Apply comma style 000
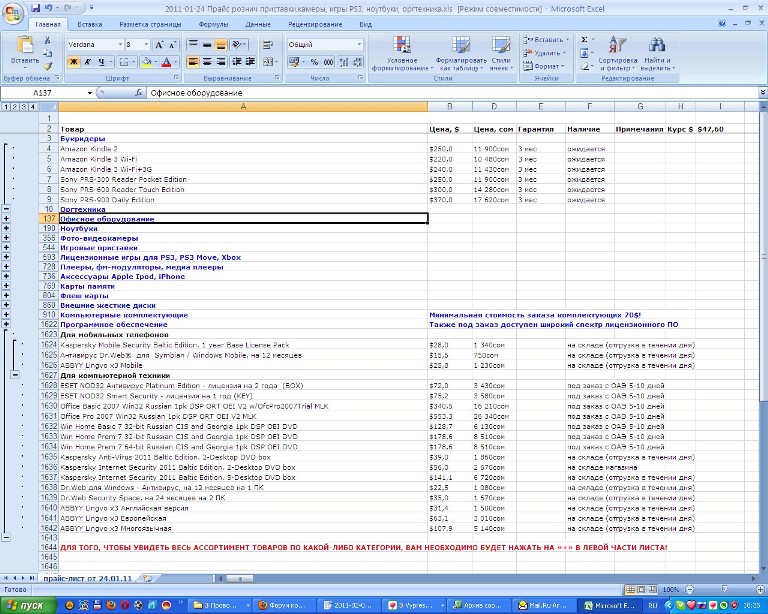 328,62
